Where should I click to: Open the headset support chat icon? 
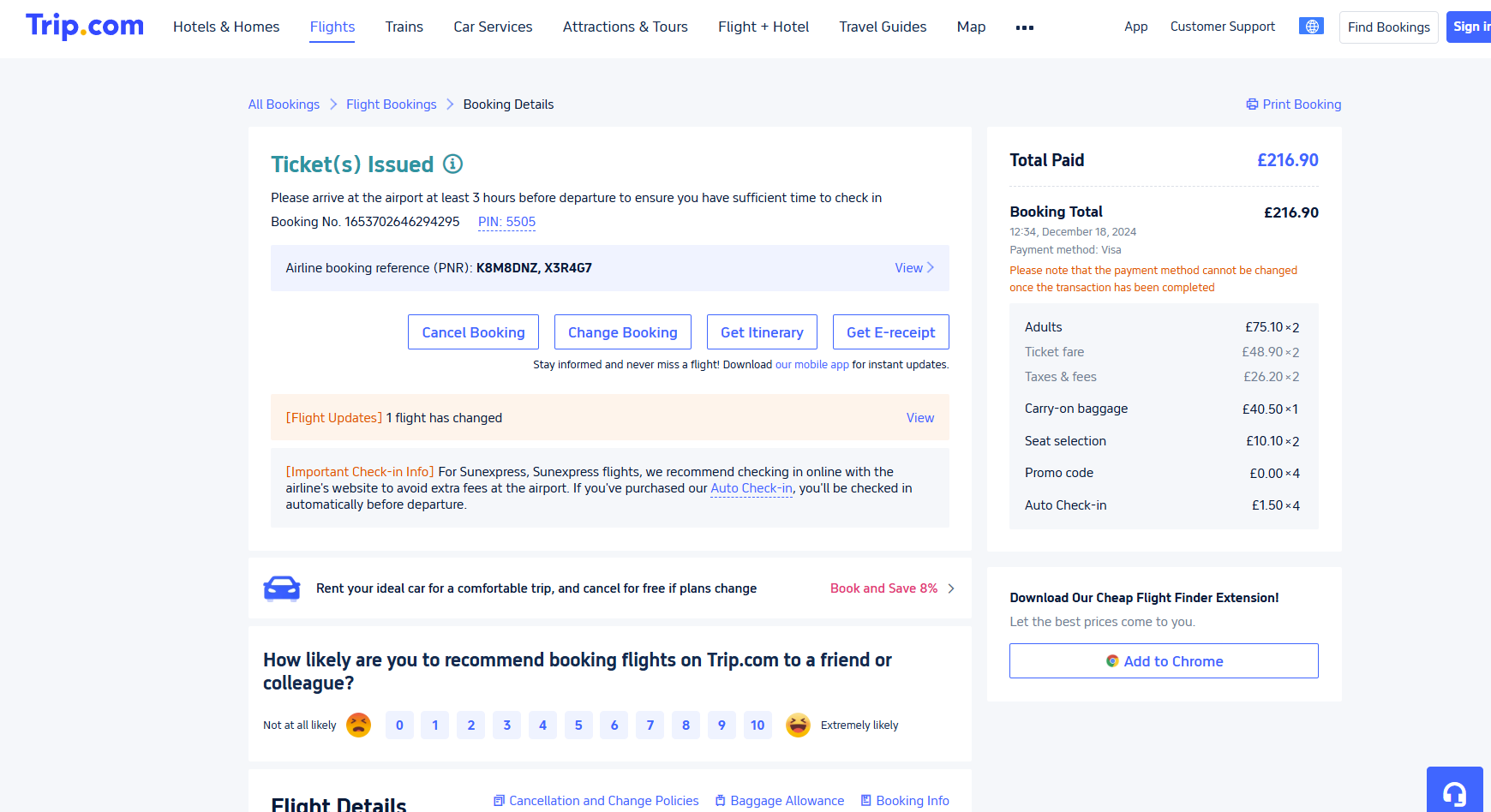click(1454, 792)
